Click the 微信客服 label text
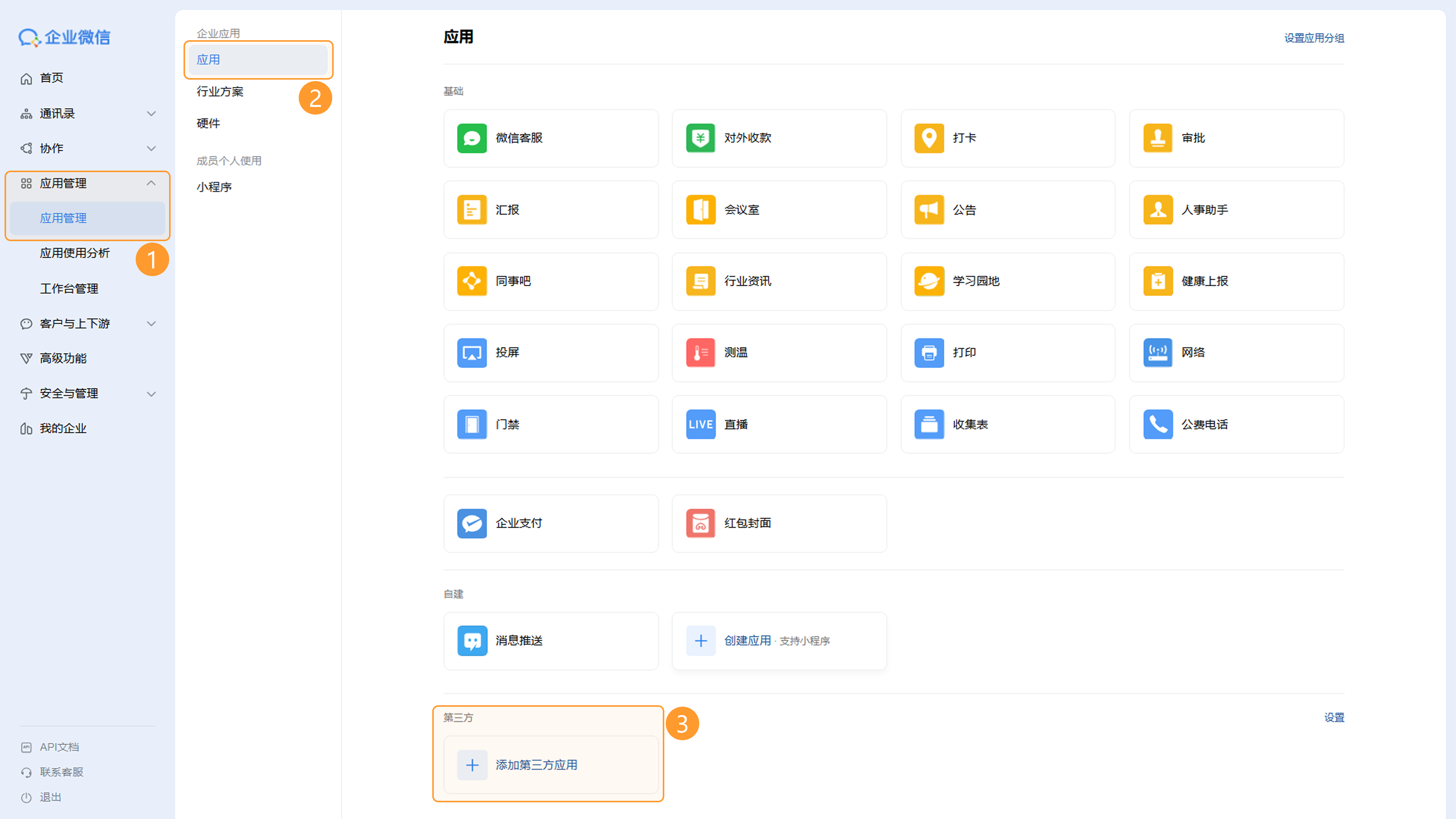1456x819 pixels. [x=519, y=138]
